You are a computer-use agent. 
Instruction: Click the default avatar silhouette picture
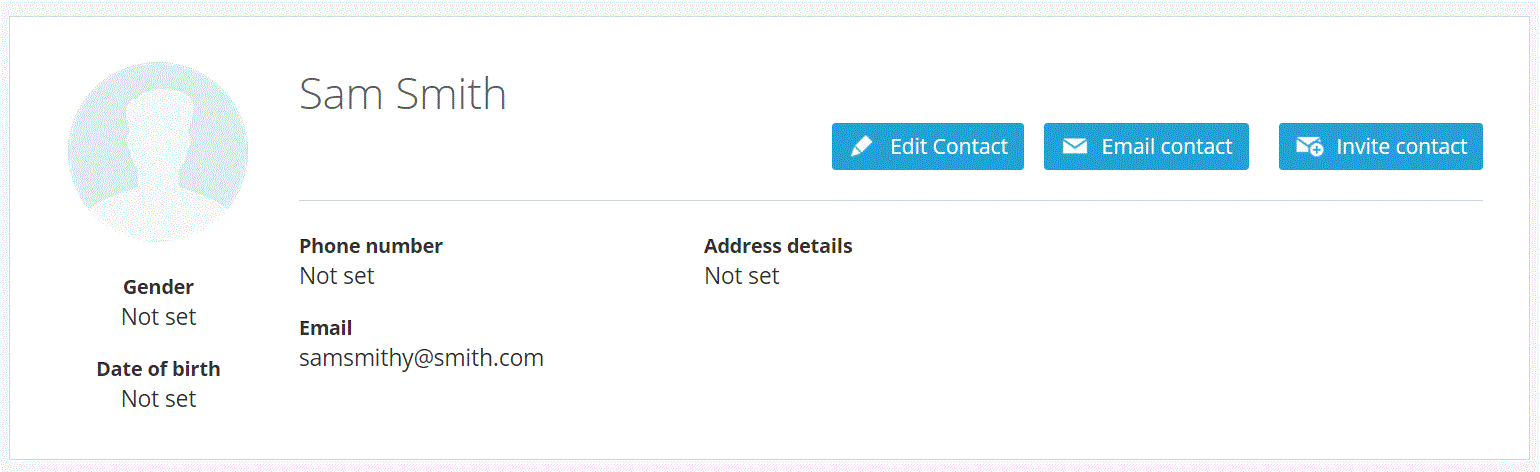coord(158,151)
